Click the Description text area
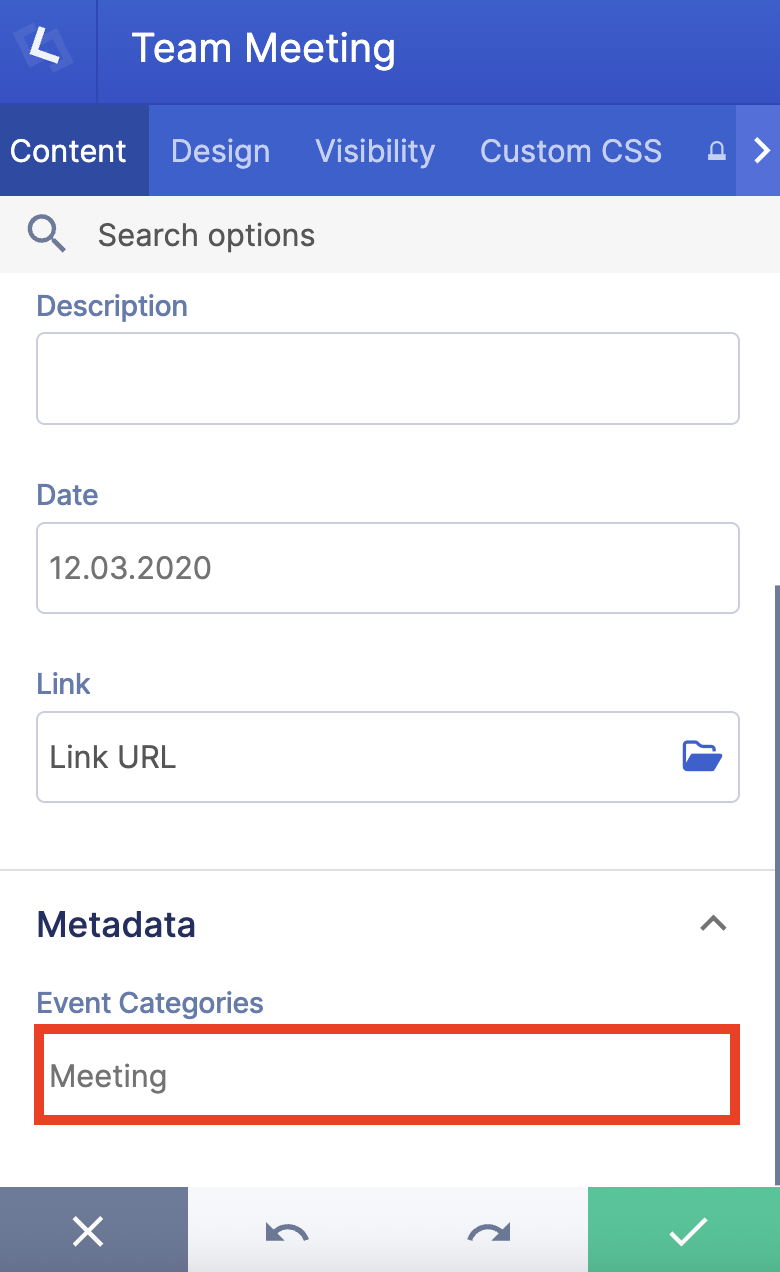780x1272 pixels. [x=388, y=378]
